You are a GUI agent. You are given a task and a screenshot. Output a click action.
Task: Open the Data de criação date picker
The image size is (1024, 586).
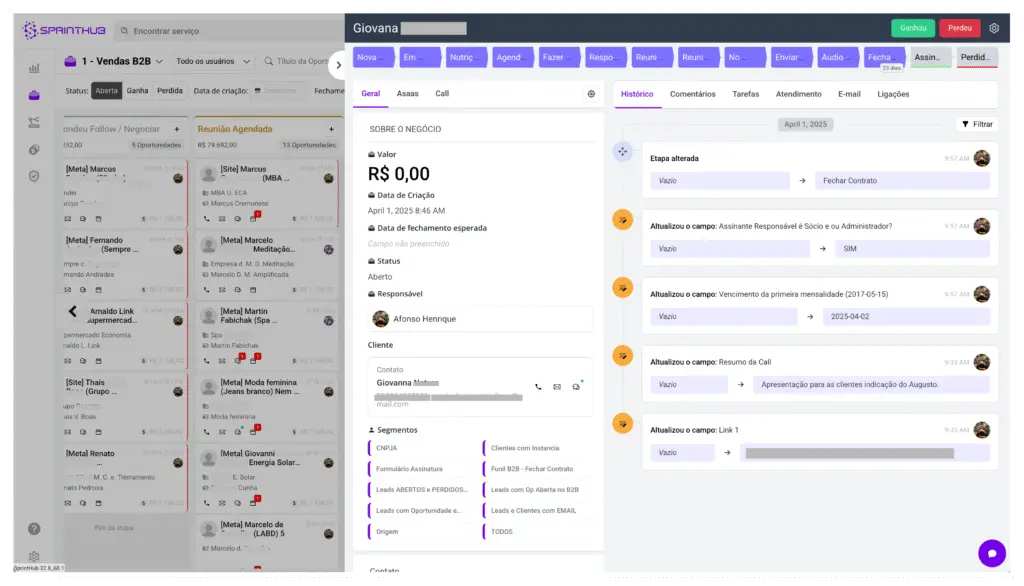click(x=280, y=91)
